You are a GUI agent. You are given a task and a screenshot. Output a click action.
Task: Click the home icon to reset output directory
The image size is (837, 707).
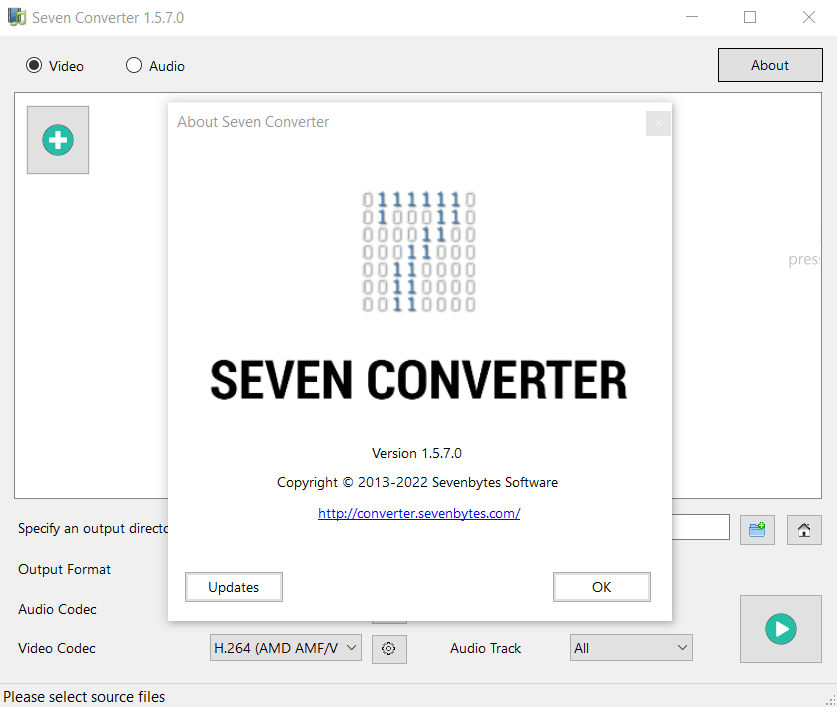(804, 529)
